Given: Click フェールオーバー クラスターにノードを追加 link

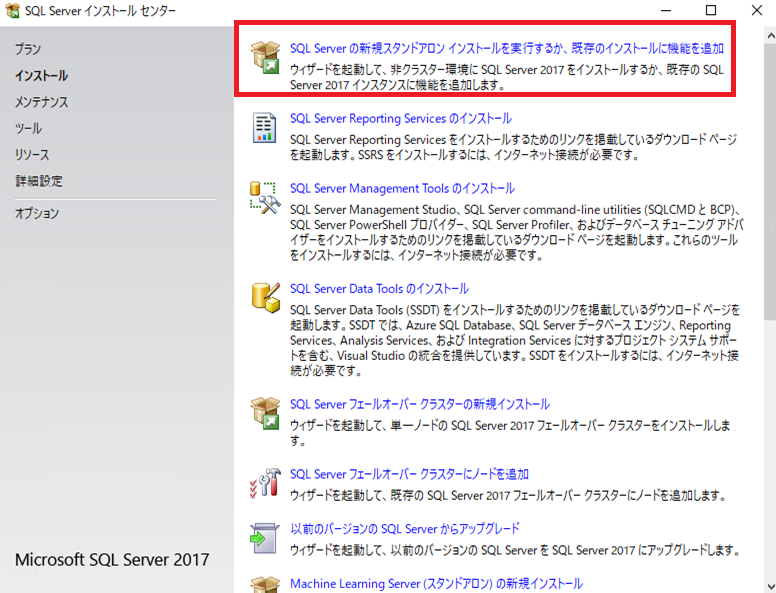Looking at the screenshot, I should pyautogui.click(x=409, y=474).
